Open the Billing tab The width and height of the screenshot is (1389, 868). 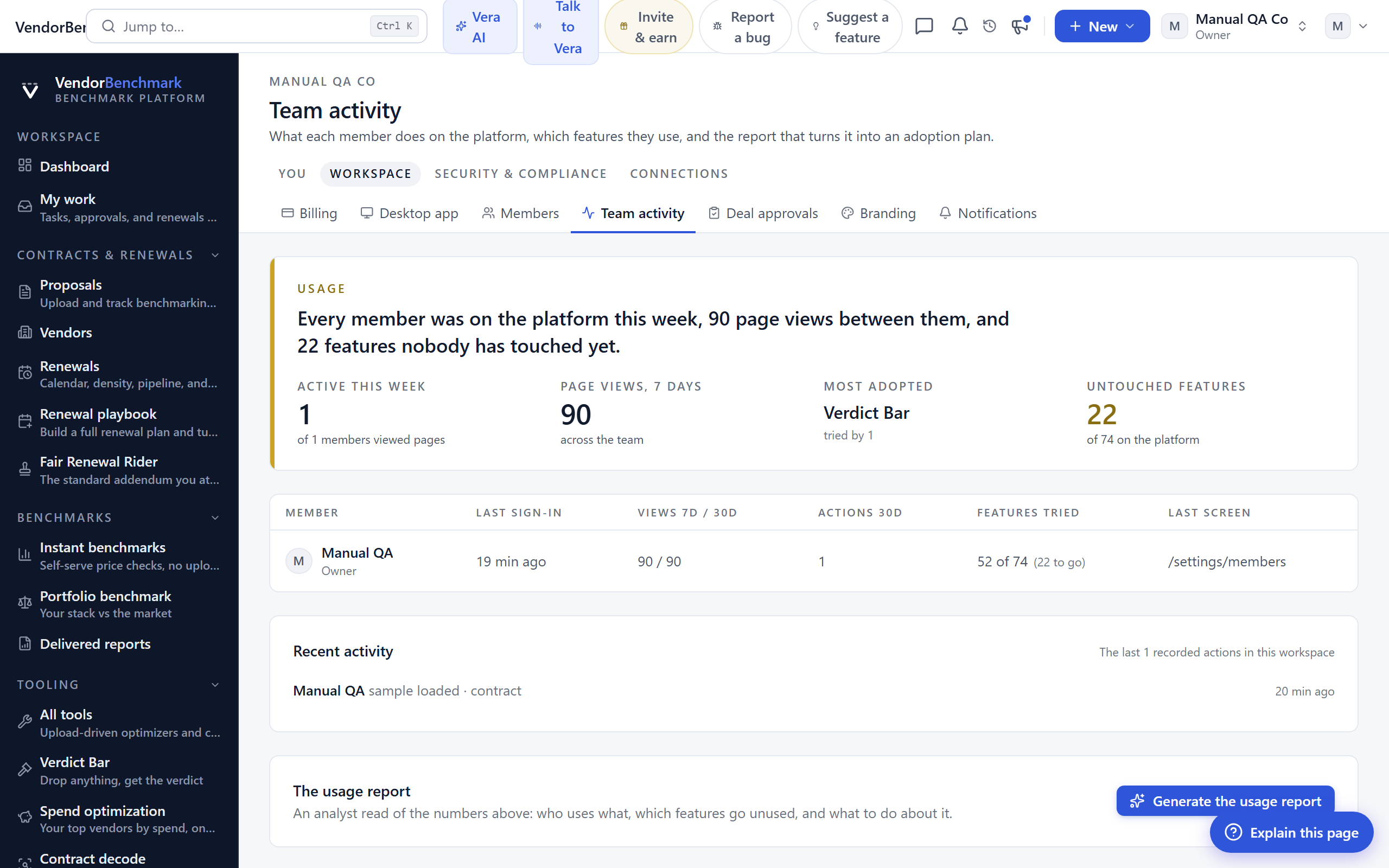tap(309, 214)
